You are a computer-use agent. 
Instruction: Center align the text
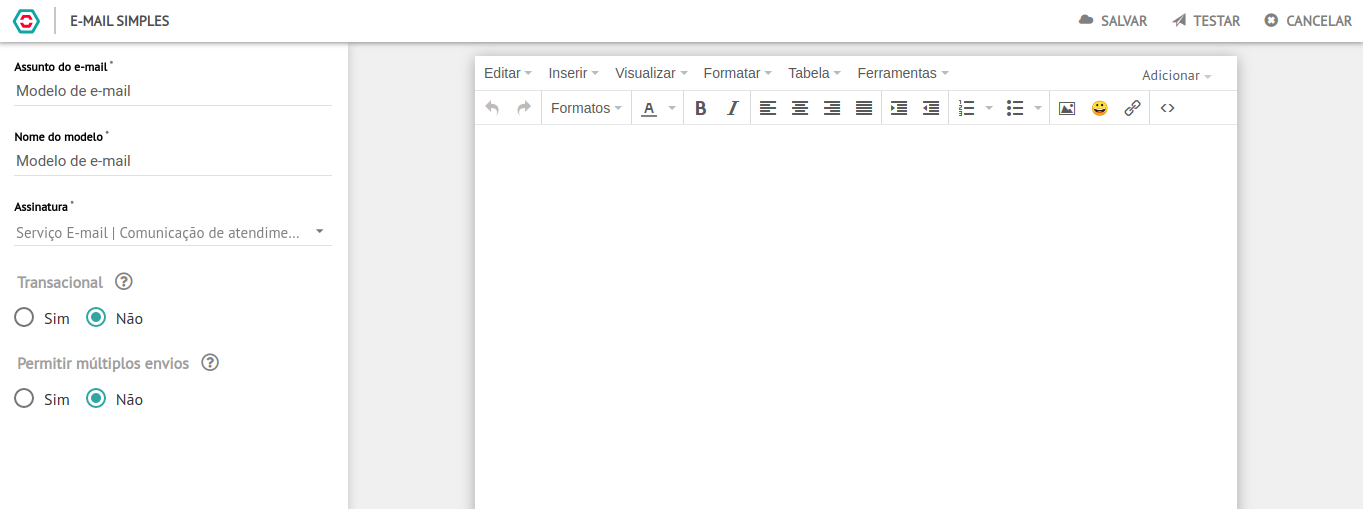click(x=800, y=108)
